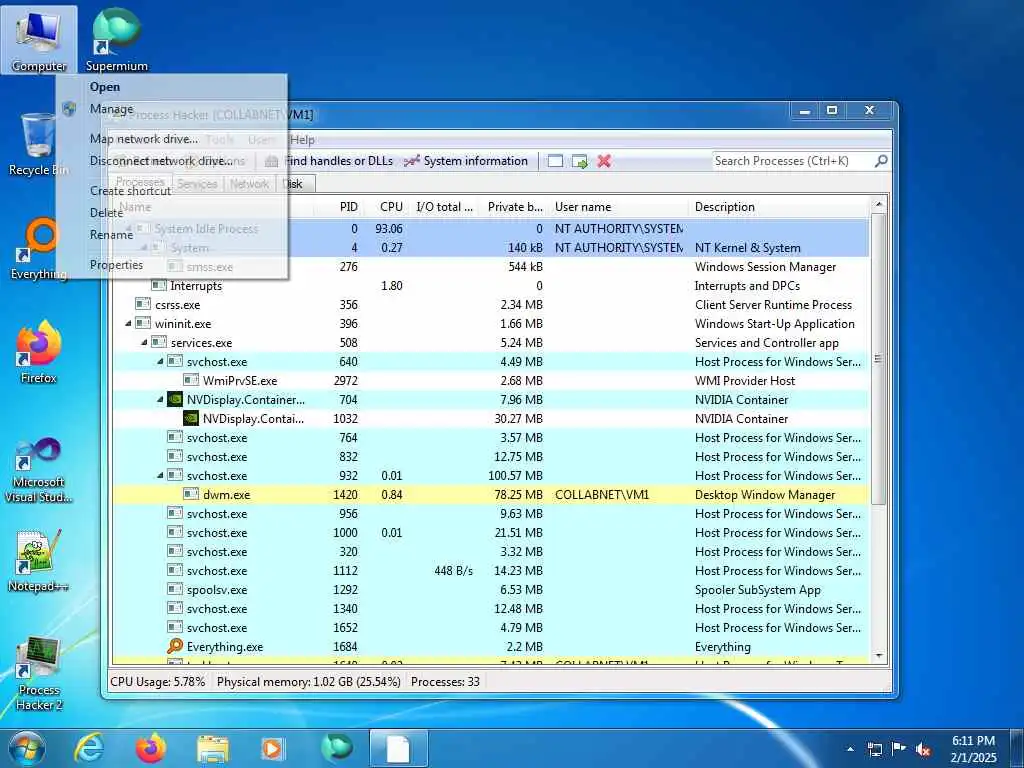The image size is (1024, 768).
Task: Select Map network drive... menu entry
Action: pyautogui.click(x=171, y=138)
